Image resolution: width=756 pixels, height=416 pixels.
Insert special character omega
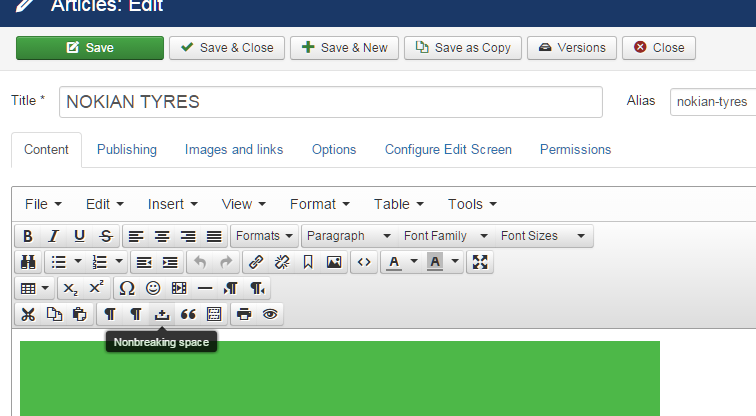pos(127,288)
